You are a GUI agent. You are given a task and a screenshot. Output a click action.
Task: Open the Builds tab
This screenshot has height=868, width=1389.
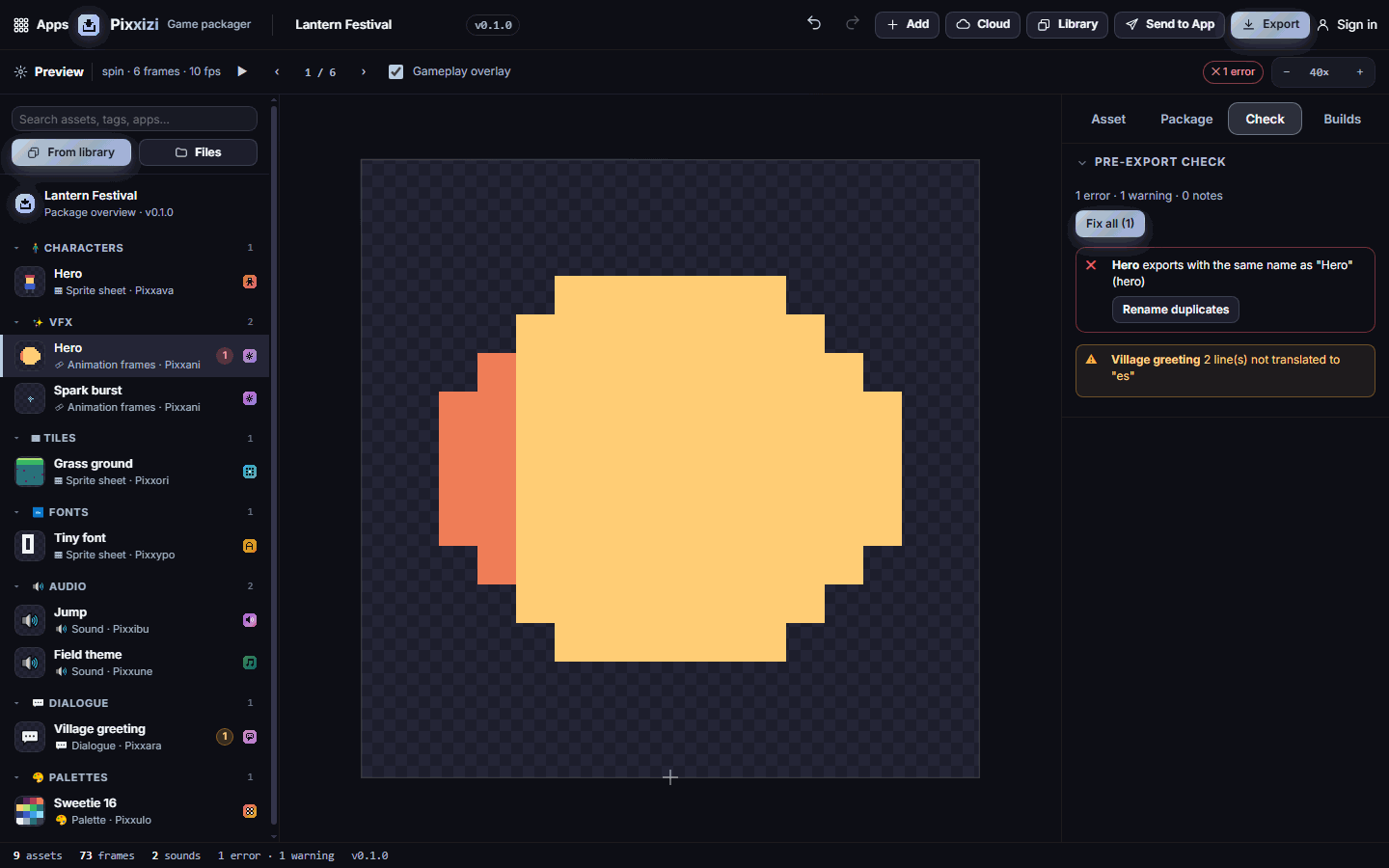1342,119
